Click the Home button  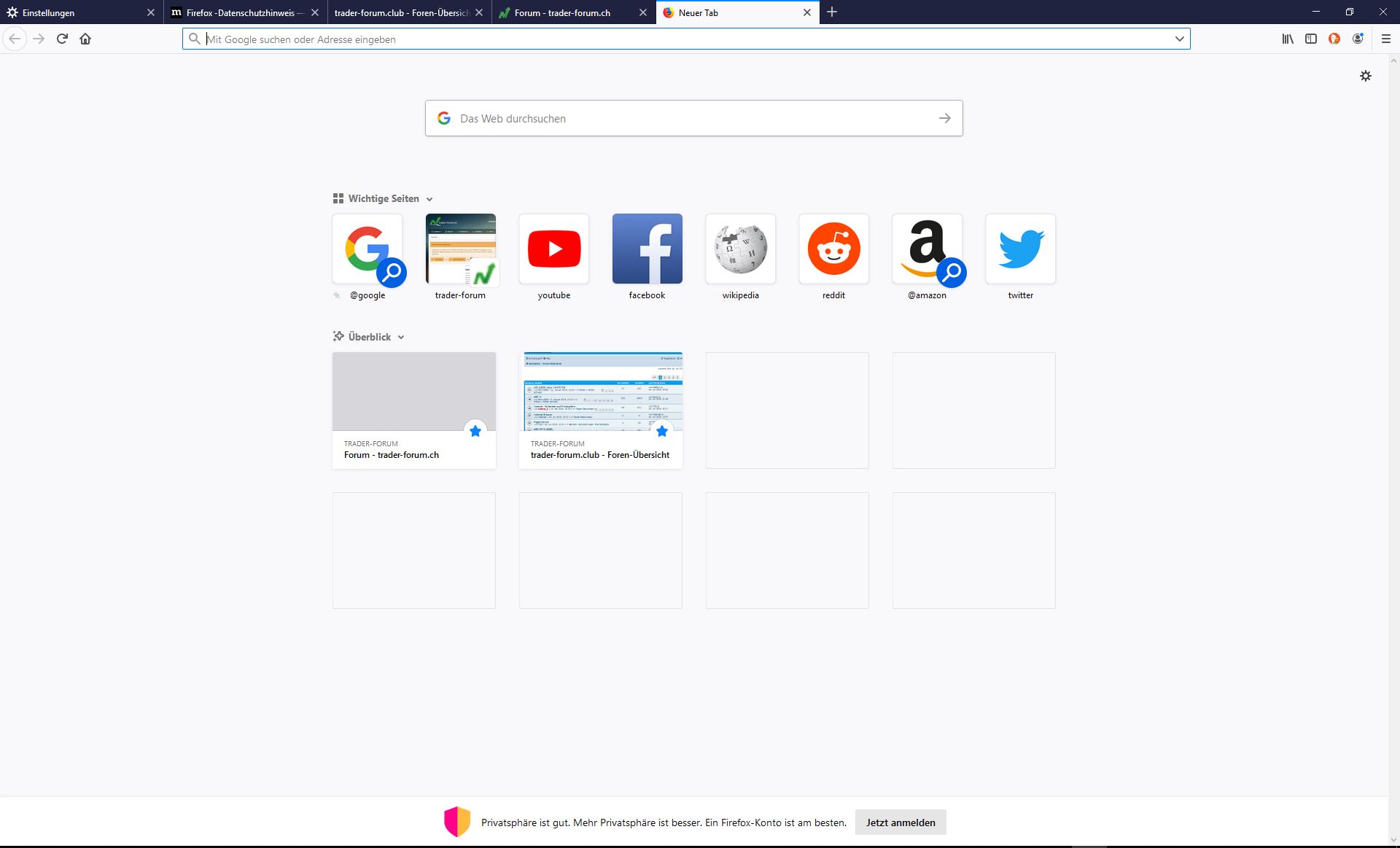(85, 39)
